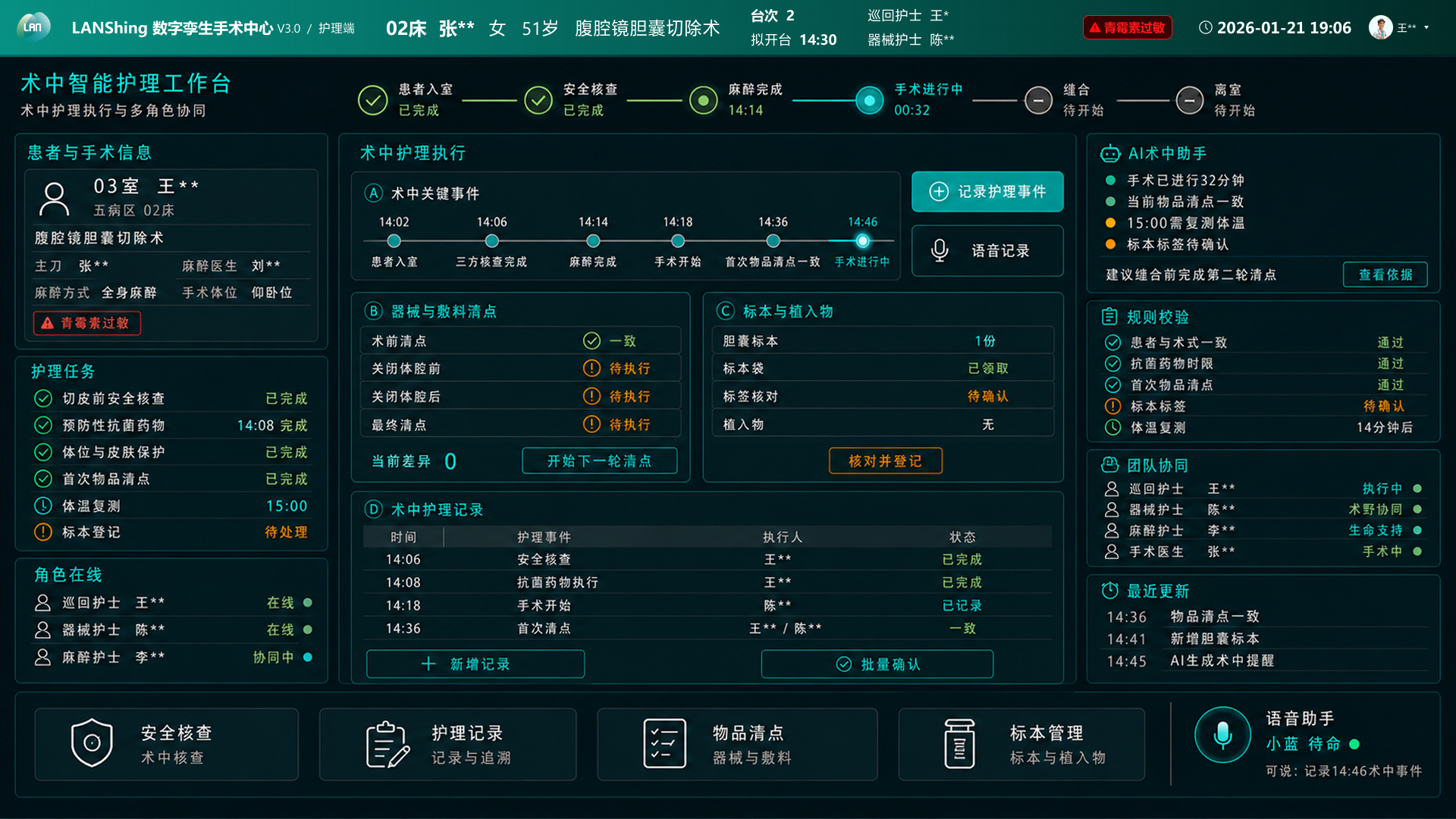This screenshot has width=1456, height=819.
Task: Click the patient profile icon in info panel
Action: click(54, 199)
